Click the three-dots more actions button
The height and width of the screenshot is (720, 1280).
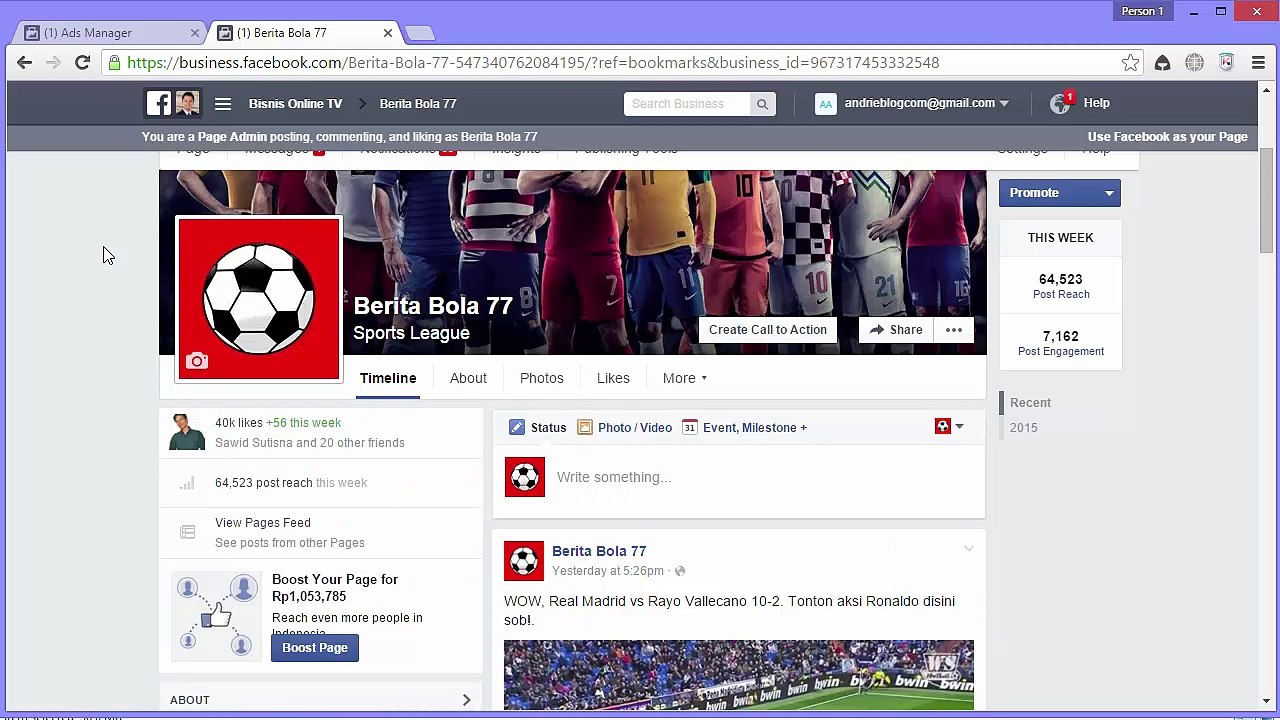pos(954,330)
